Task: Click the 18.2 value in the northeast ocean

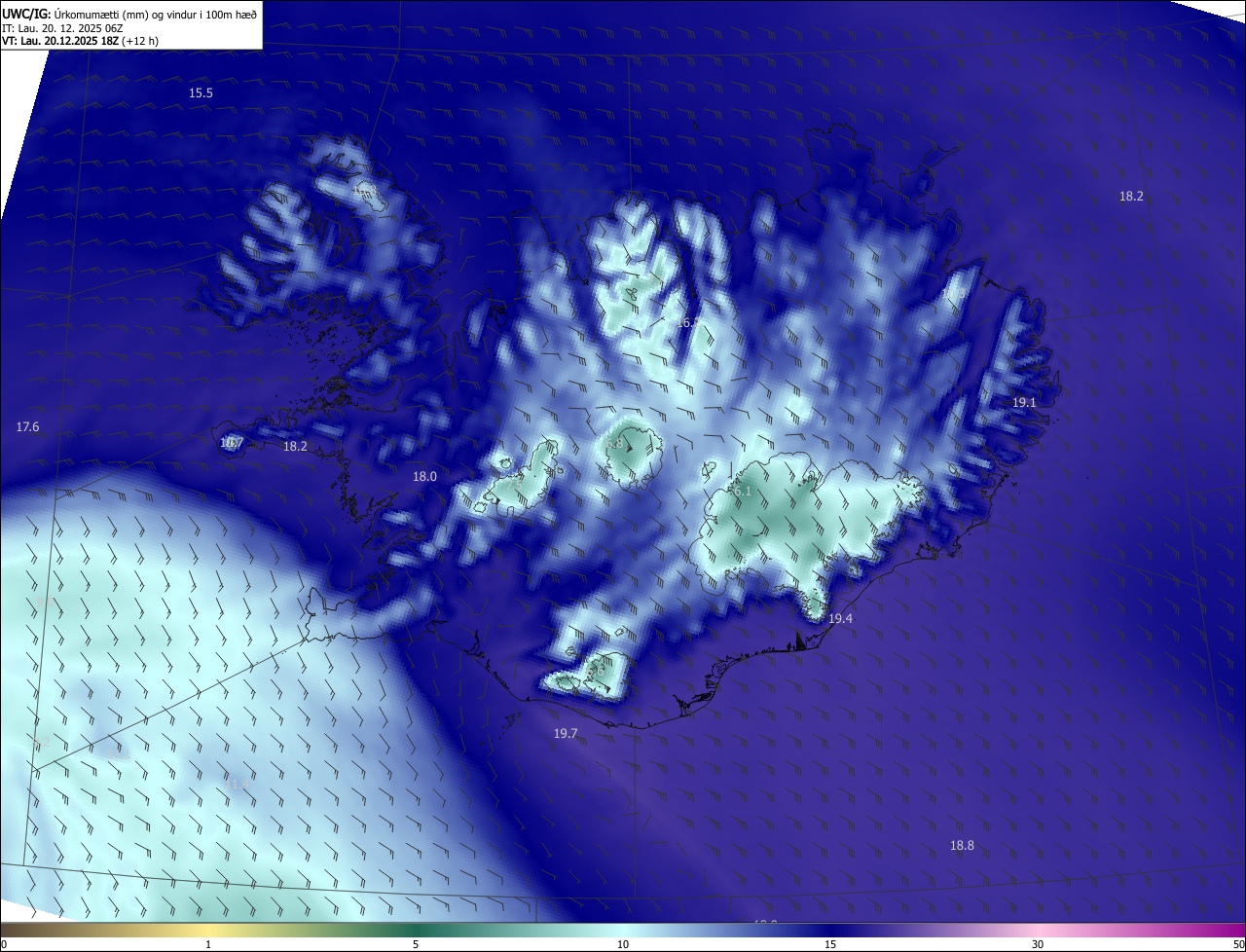Action: [1131, 196]
